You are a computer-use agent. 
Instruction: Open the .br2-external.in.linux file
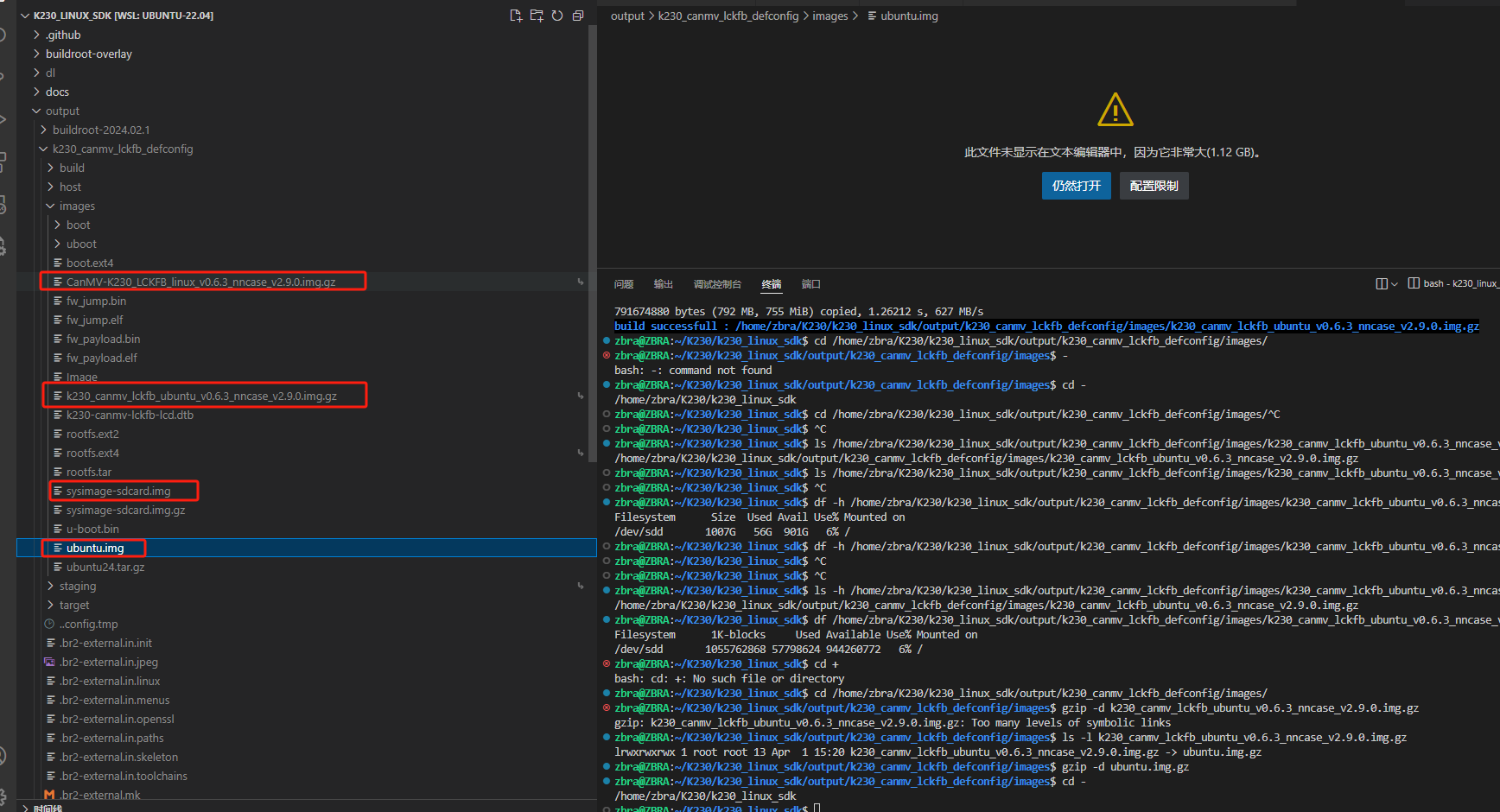tap(110, 681)
